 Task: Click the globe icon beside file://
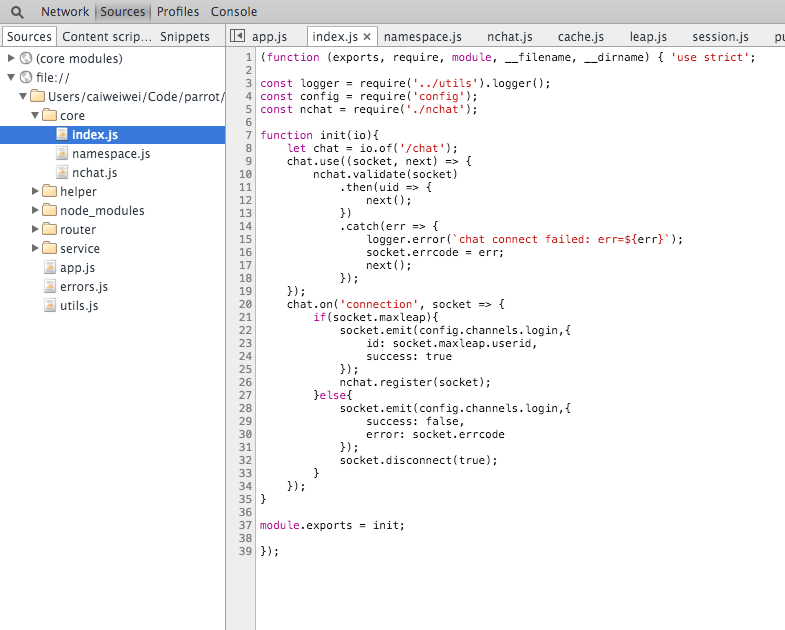click(26, 77)
